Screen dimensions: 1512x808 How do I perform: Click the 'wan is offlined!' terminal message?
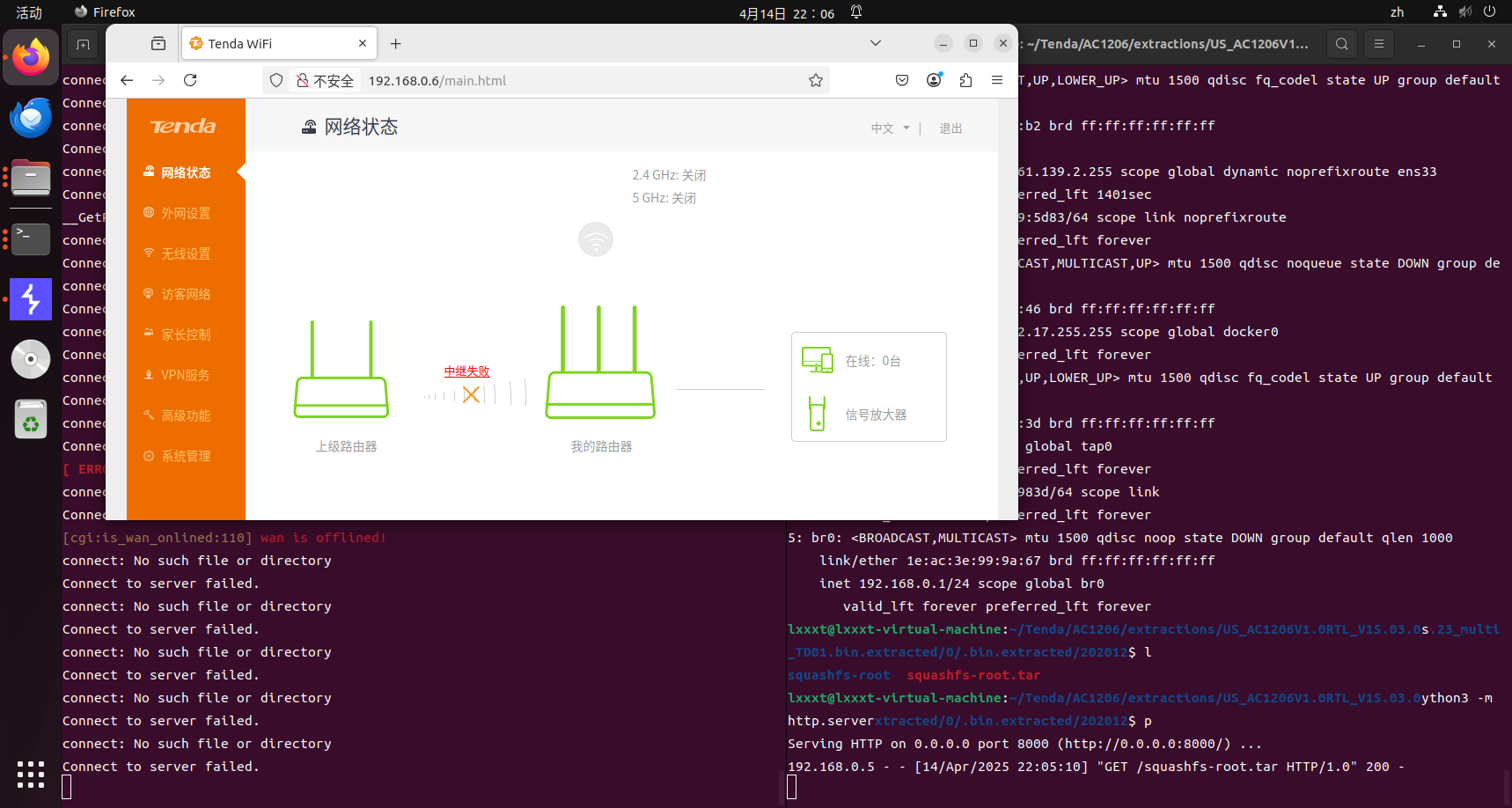tap(323, 538)
